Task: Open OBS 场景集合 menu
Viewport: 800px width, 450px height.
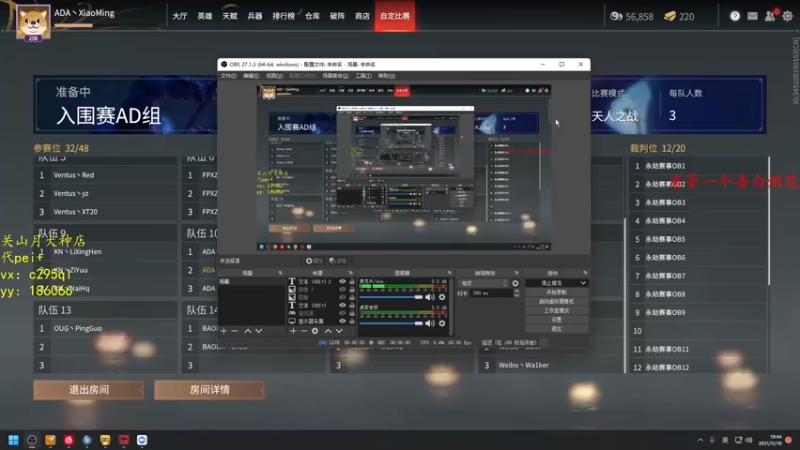Action: (x=335, y=76)
